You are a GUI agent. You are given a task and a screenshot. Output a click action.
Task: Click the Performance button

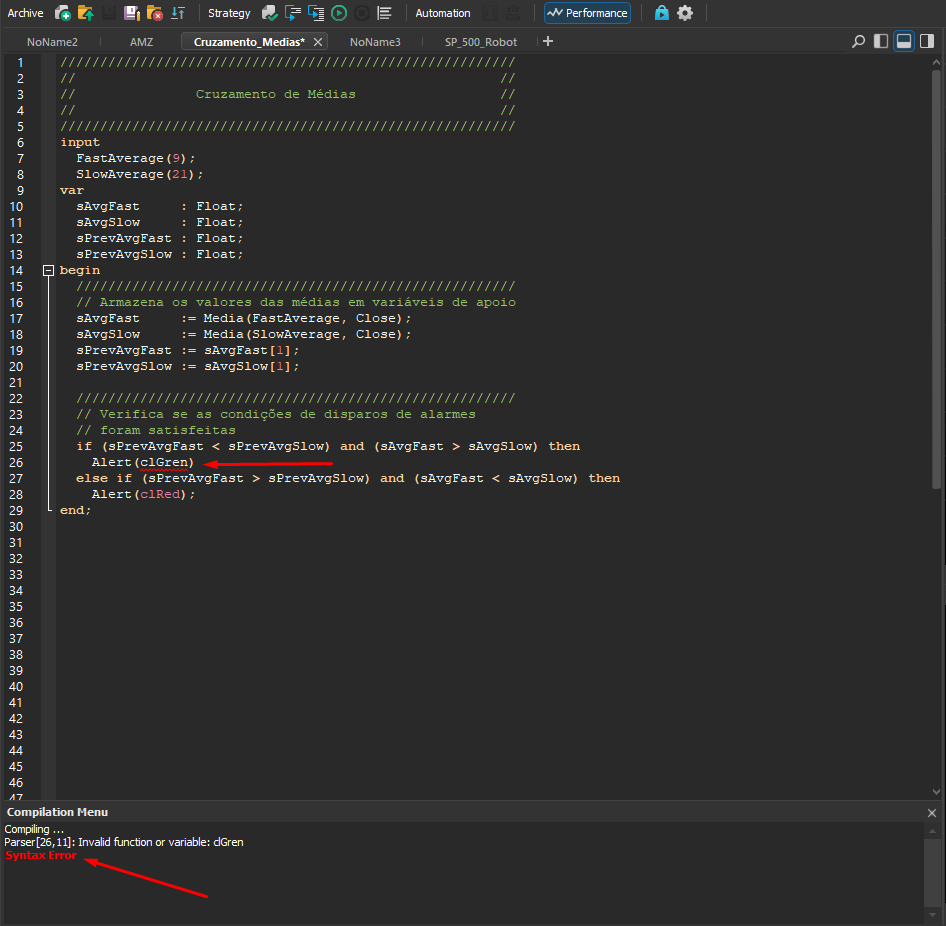[587, 13]
